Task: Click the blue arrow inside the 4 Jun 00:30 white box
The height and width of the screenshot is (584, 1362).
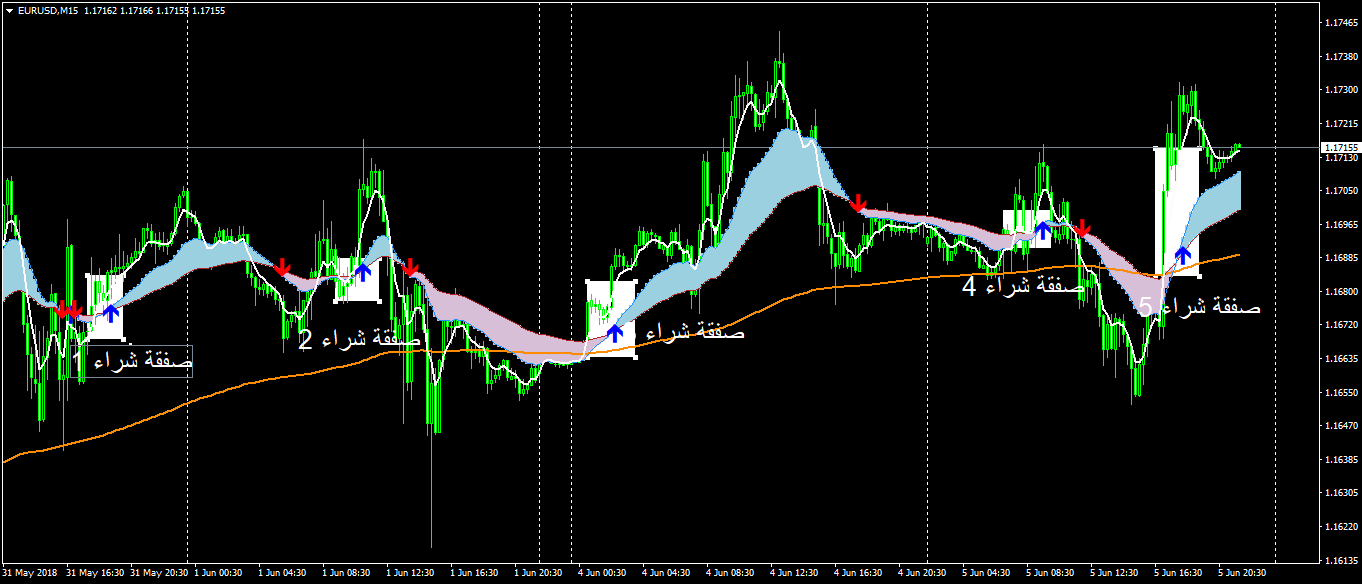Action: click(615, 332)
